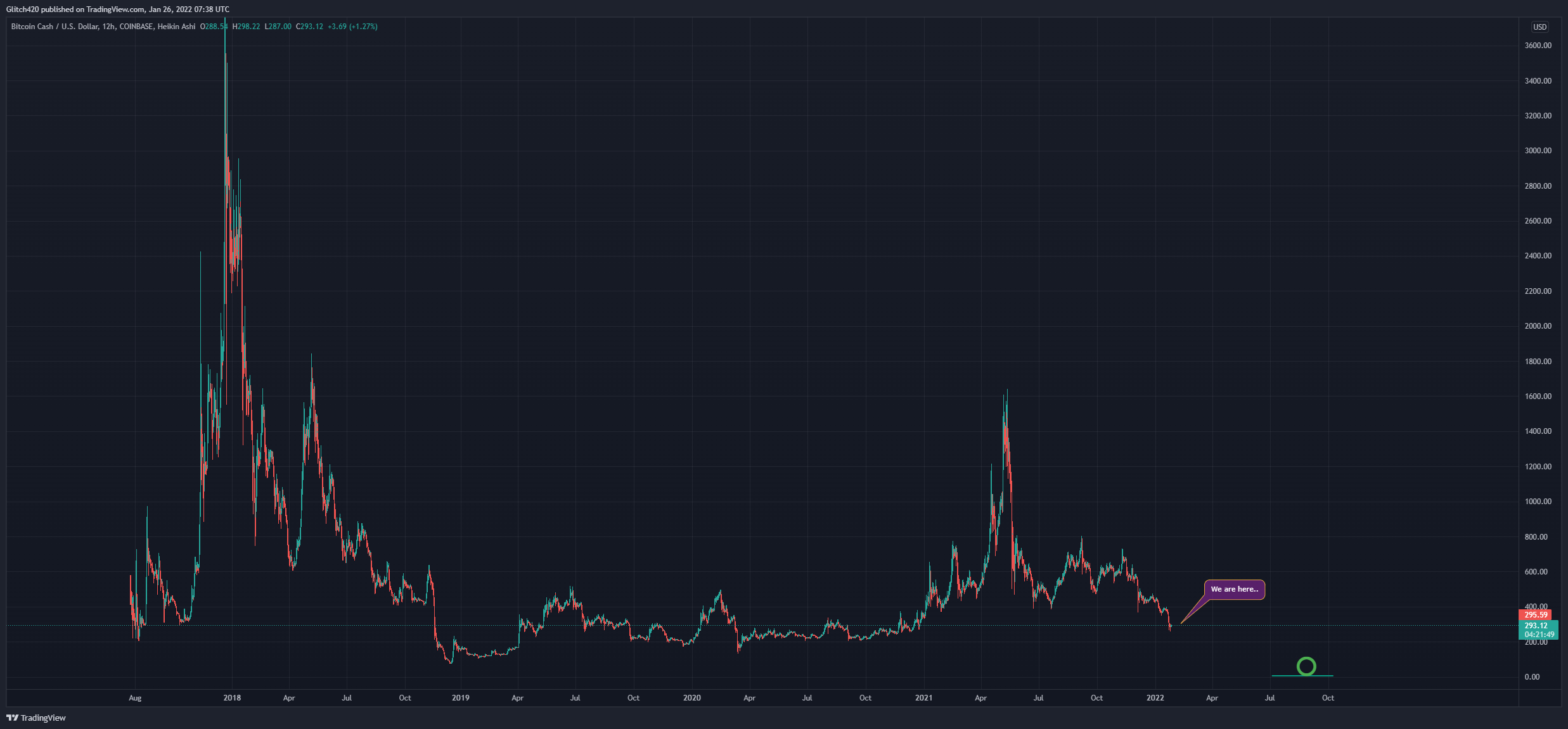Click the 2000.00 price axis label
1568x729 pixels.
pos(1538,326)
